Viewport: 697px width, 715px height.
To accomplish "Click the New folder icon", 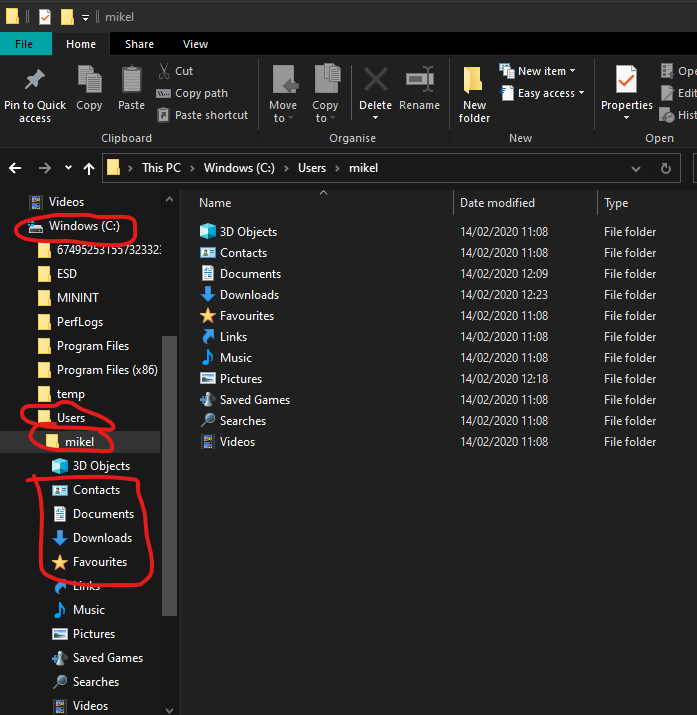I will point(473,80).
